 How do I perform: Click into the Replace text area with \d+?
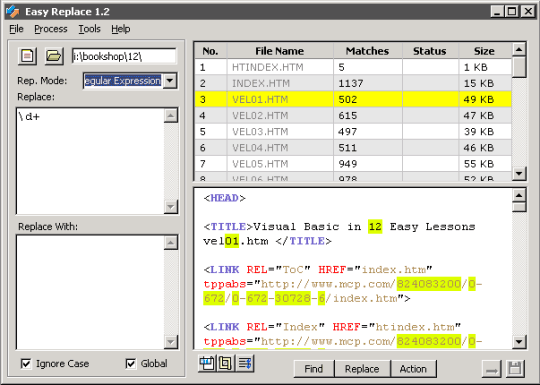coord(90,161)
